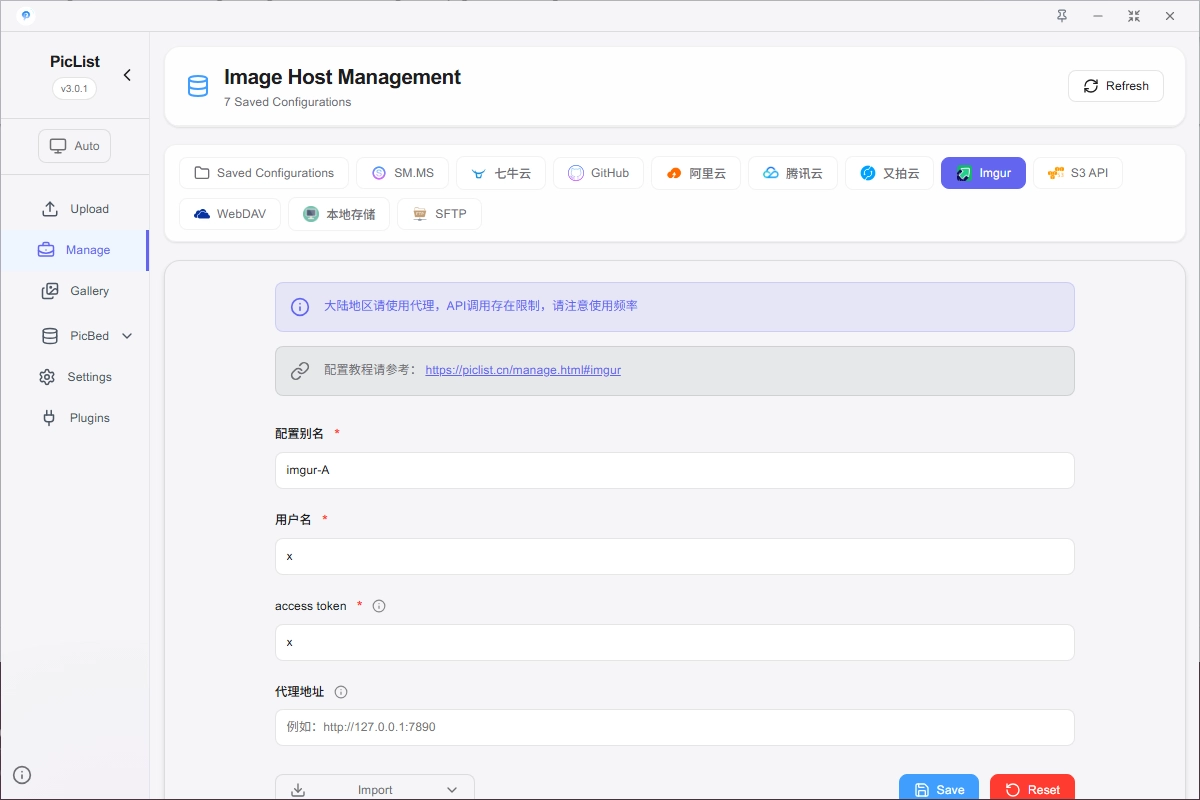Focus the 用户名 input field

(x=675, y=556)
